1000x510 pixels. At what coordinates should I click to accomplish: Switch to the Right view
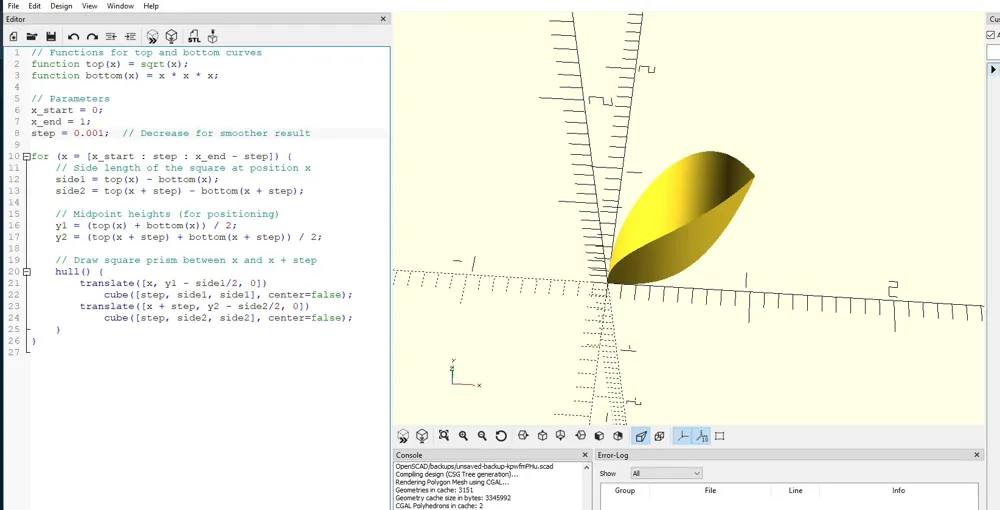pyautogui.click(x=523, y=436)
